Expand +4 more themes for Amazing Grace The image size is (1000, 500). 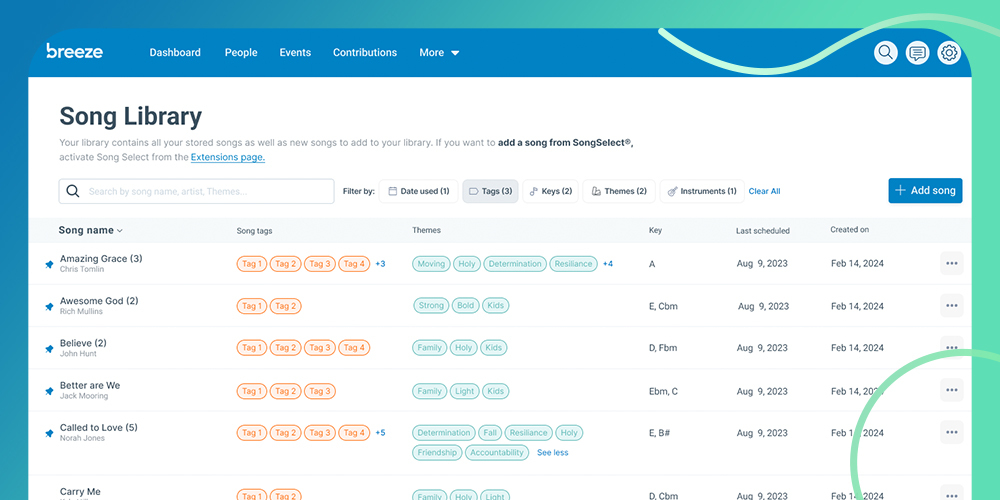(x=608, y=263)
